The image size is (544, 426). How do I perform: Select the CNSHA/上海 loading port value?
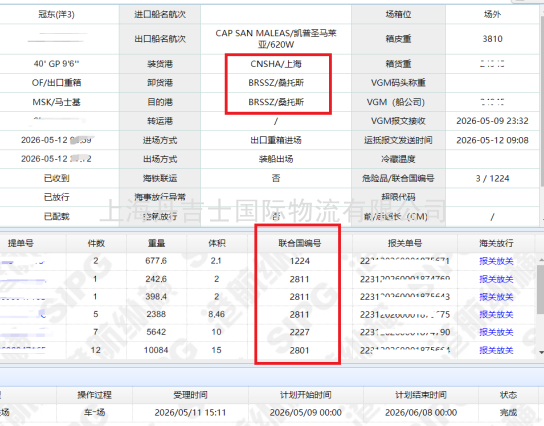(276, 64)
